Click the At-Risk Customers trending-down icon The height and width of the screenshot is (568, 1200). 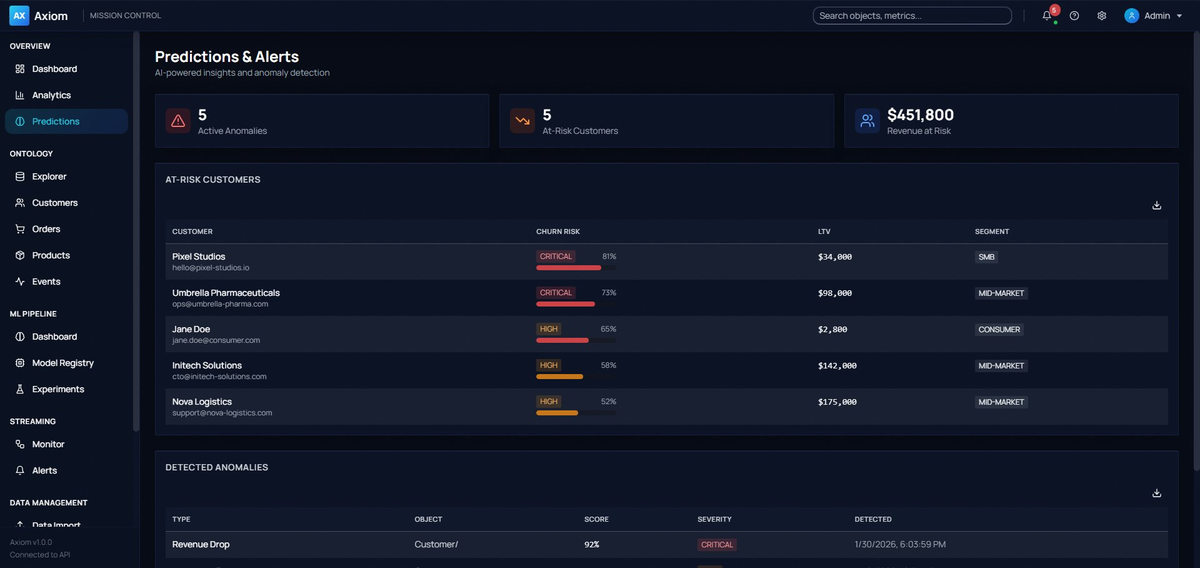click(522, 121)
